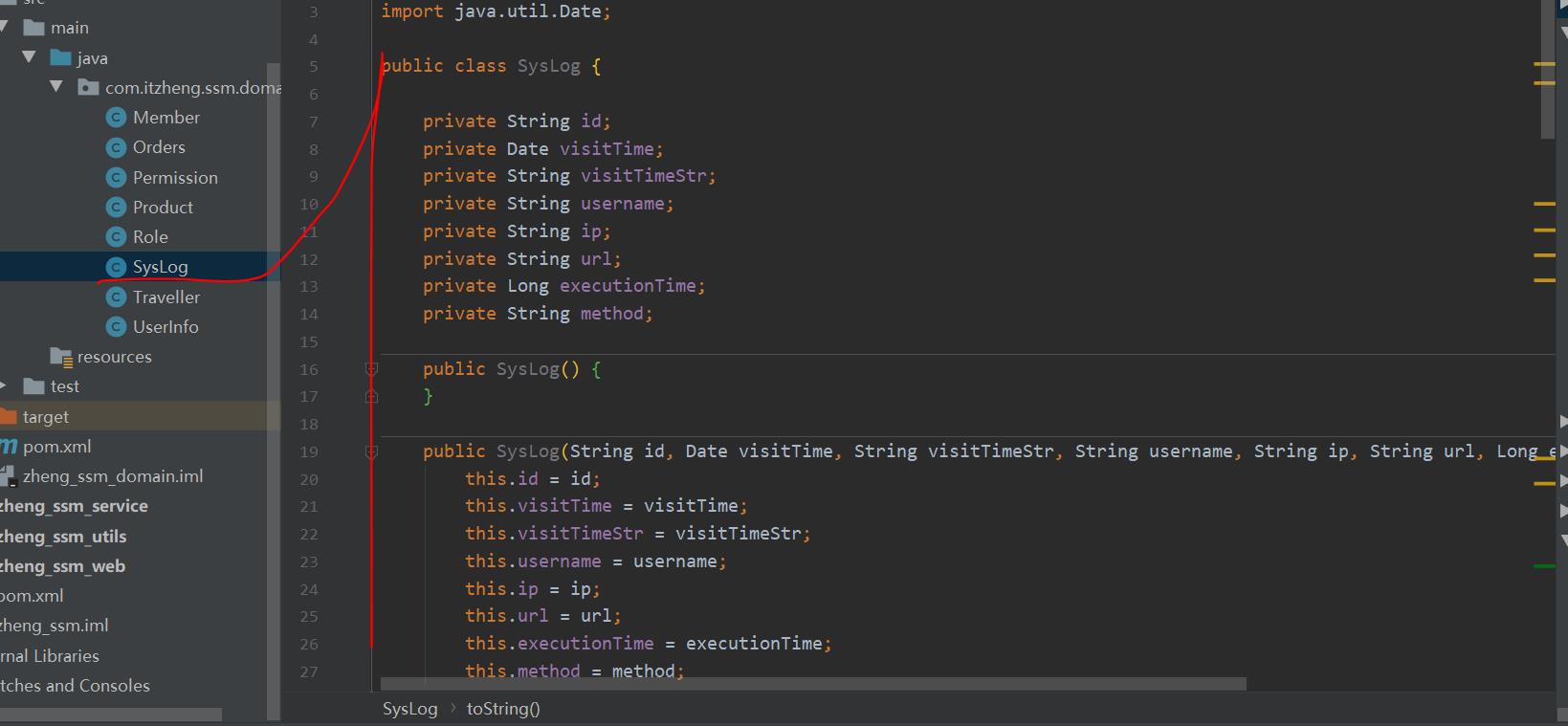1568x726 pixels.
Task: Select the zheng_ssm_service module
Action: (x=74, y=506)
